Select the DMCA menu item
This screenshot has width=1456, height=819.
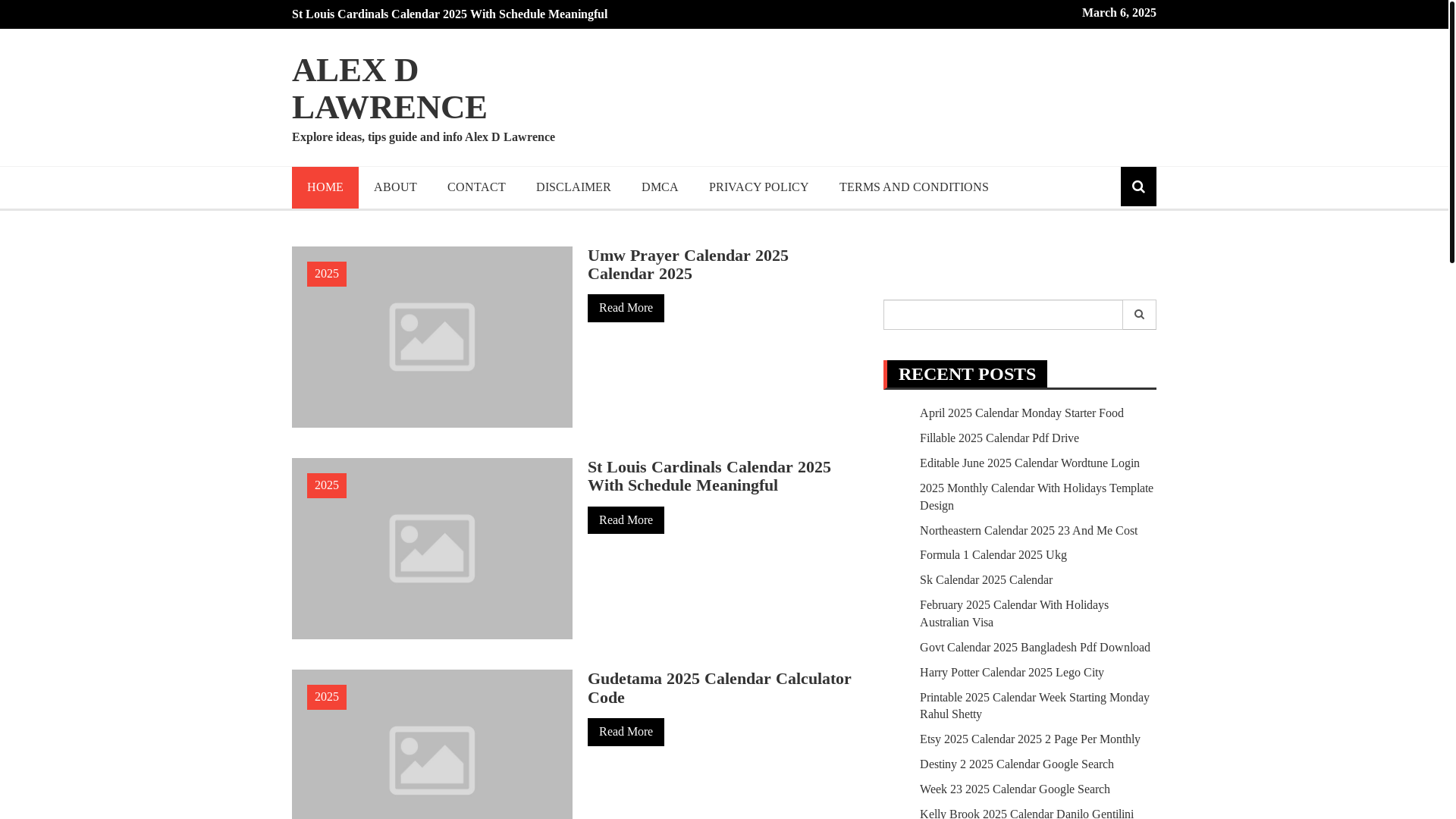660,187
